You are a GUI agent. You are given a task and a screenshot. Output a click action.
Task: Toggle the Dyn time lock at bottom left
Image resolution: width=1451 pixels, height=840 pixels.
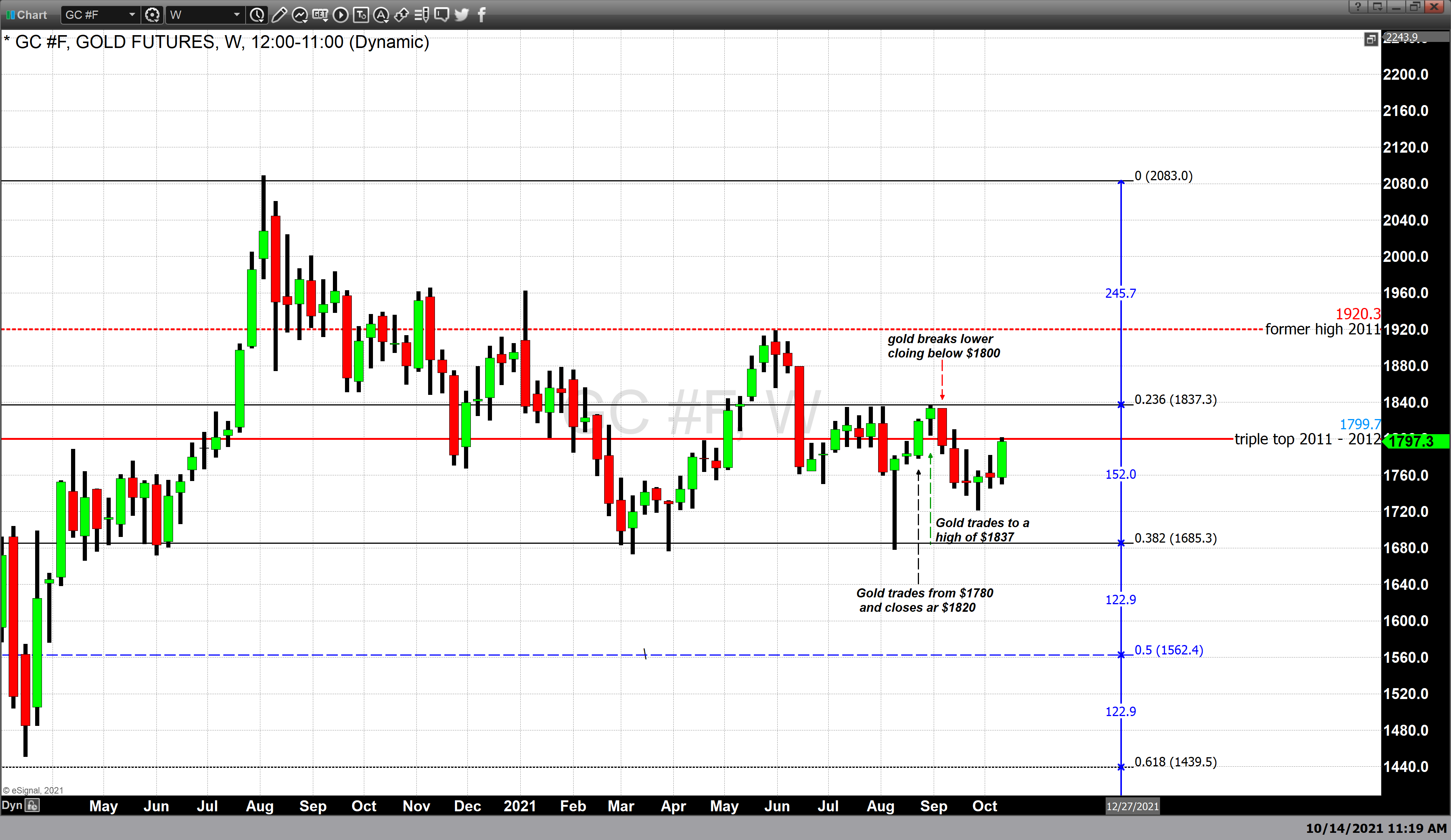click(32, 805)
